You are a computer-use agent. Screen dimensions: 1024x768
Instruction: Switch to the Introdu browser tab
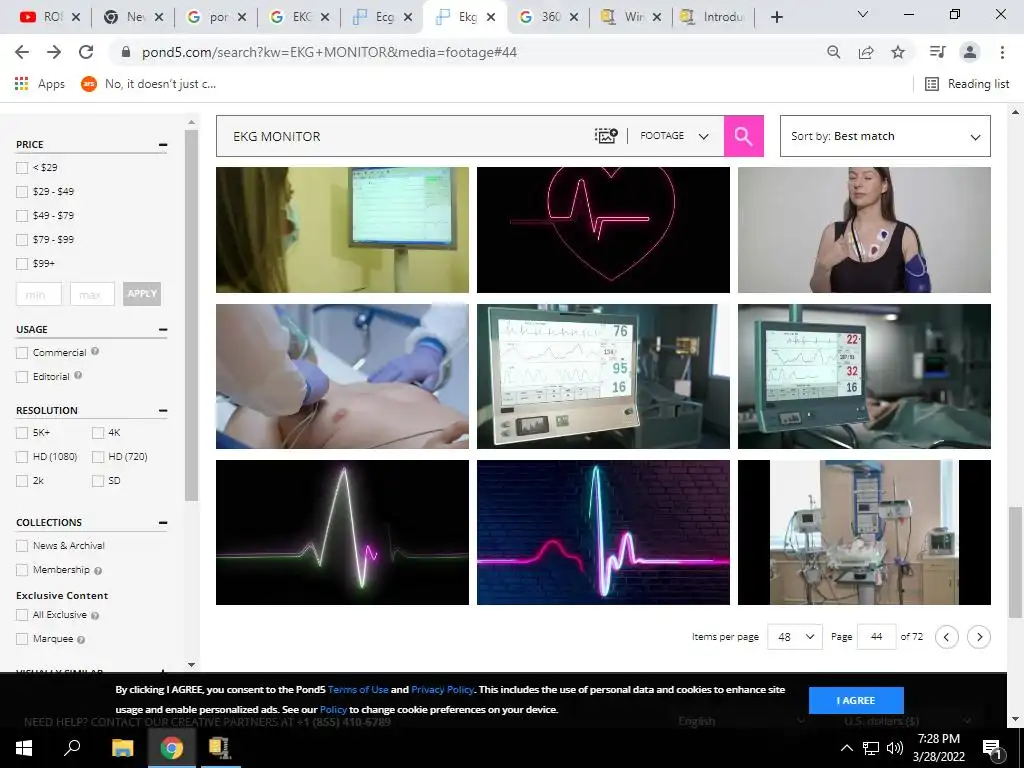click(714, 17)
